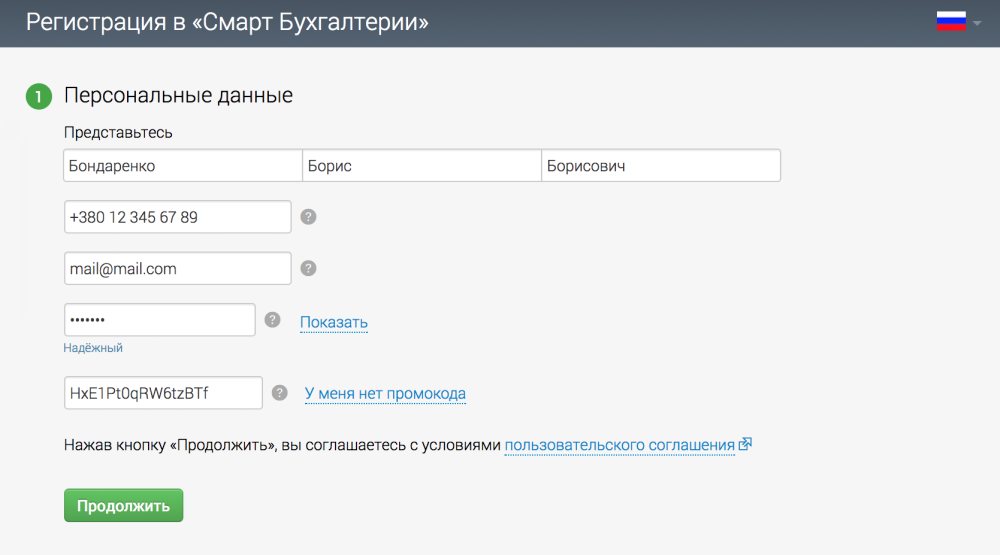Click the Представьтесь label
The image size is (1000, 555).
coord(118,133)
